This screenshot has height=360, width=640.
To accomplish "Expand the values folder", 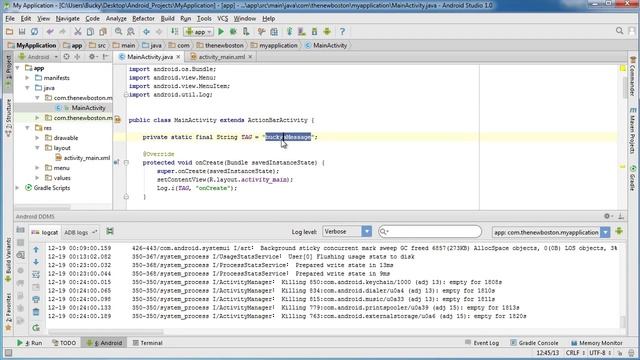I will pos(38,178).
